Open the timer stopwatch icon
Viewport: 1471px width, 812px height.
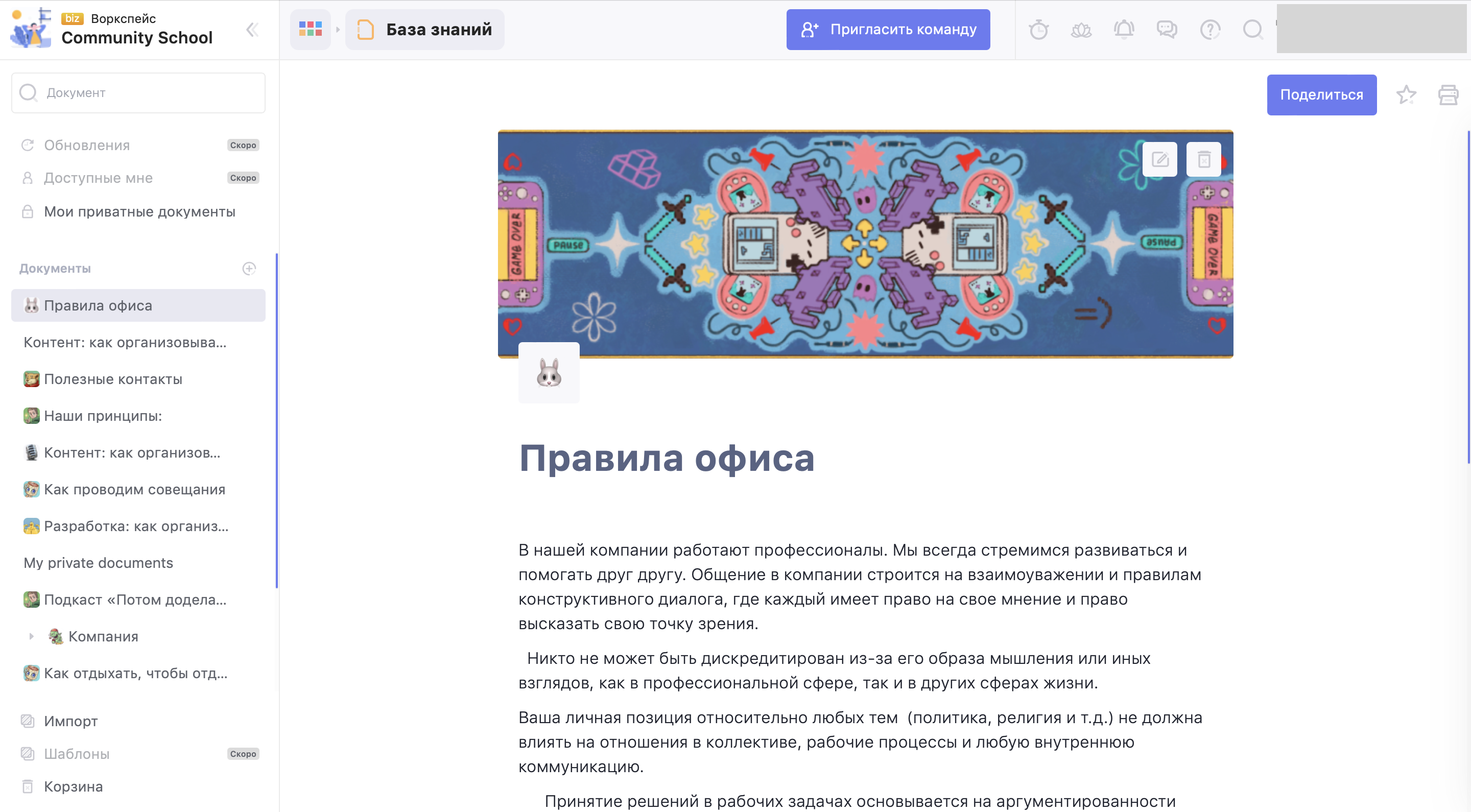click(1038, 29)
